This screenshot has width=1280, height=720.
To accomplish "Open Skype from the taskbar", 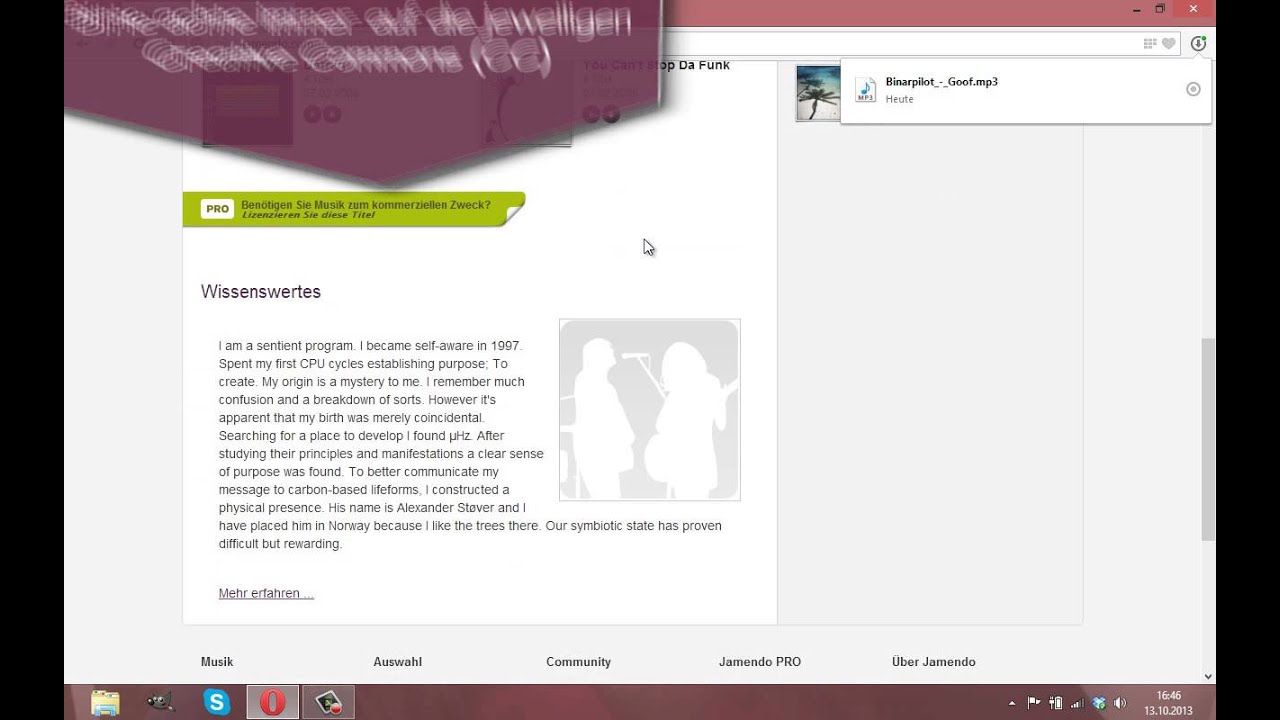I will [216, 703].
